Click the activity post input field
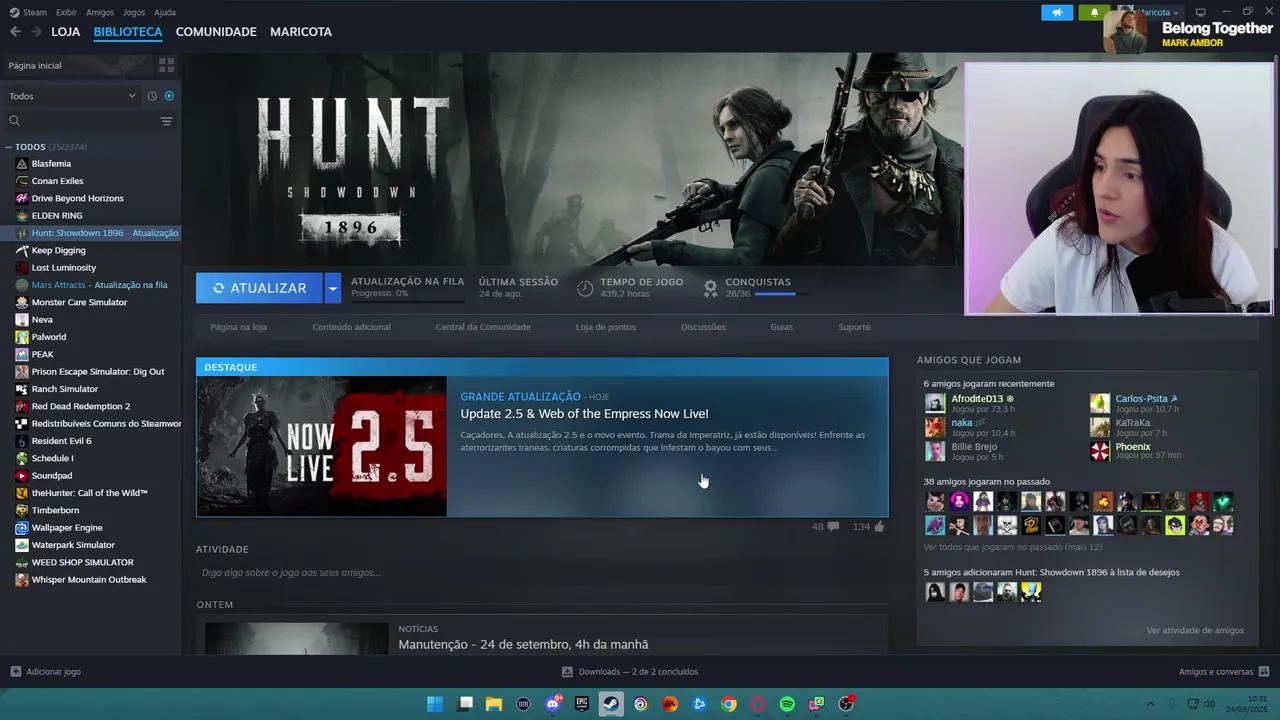Viewport: 1280px width, 720px height. [x=542, y=573]
